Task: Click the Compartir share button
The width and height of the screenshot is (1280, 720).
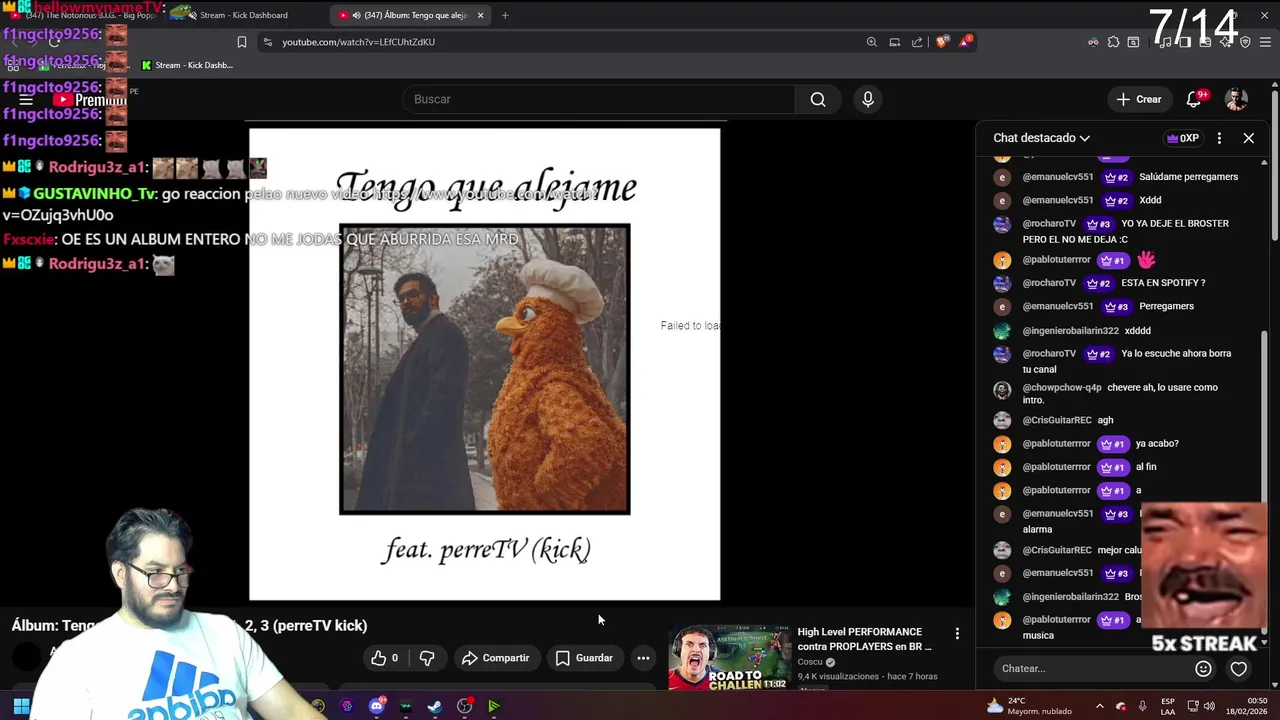Action: (496, 658)
